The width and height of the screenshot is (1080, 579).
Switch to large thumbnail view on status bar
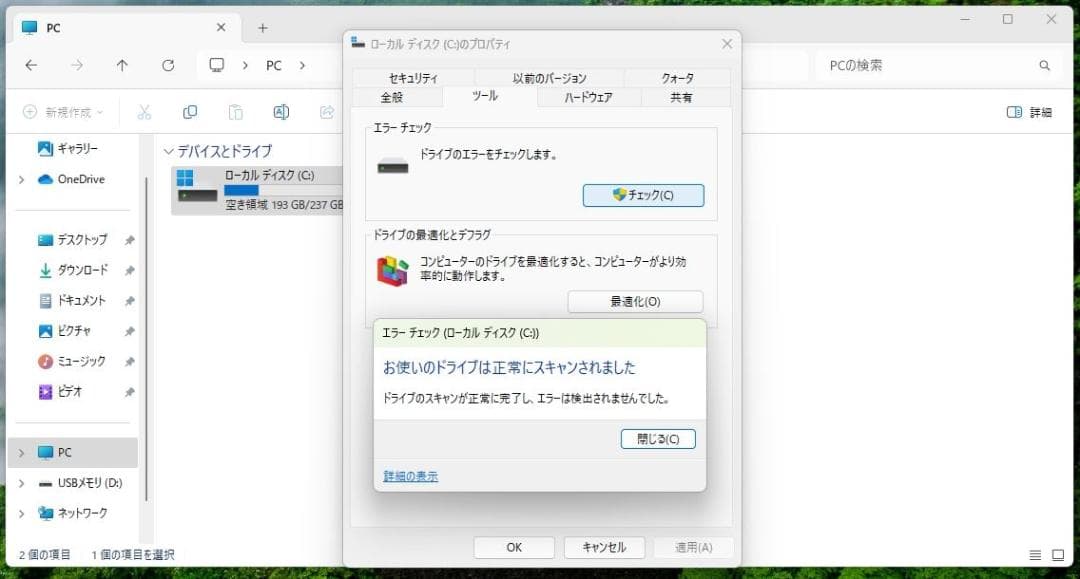click(x=1057, y=554)
